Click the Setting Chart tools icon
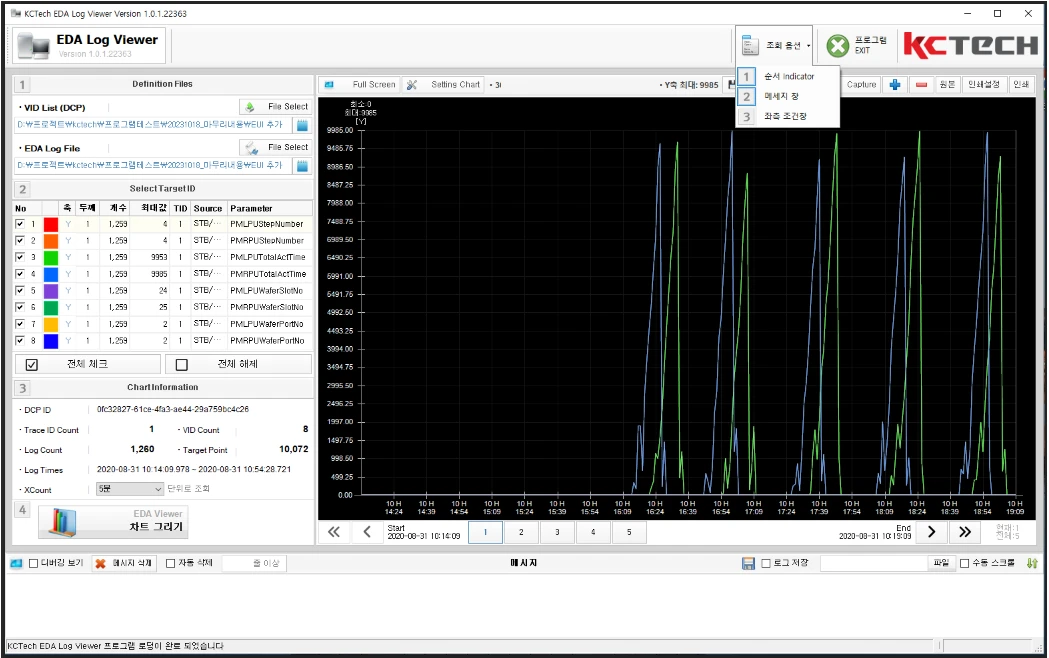 pos(412,85)
